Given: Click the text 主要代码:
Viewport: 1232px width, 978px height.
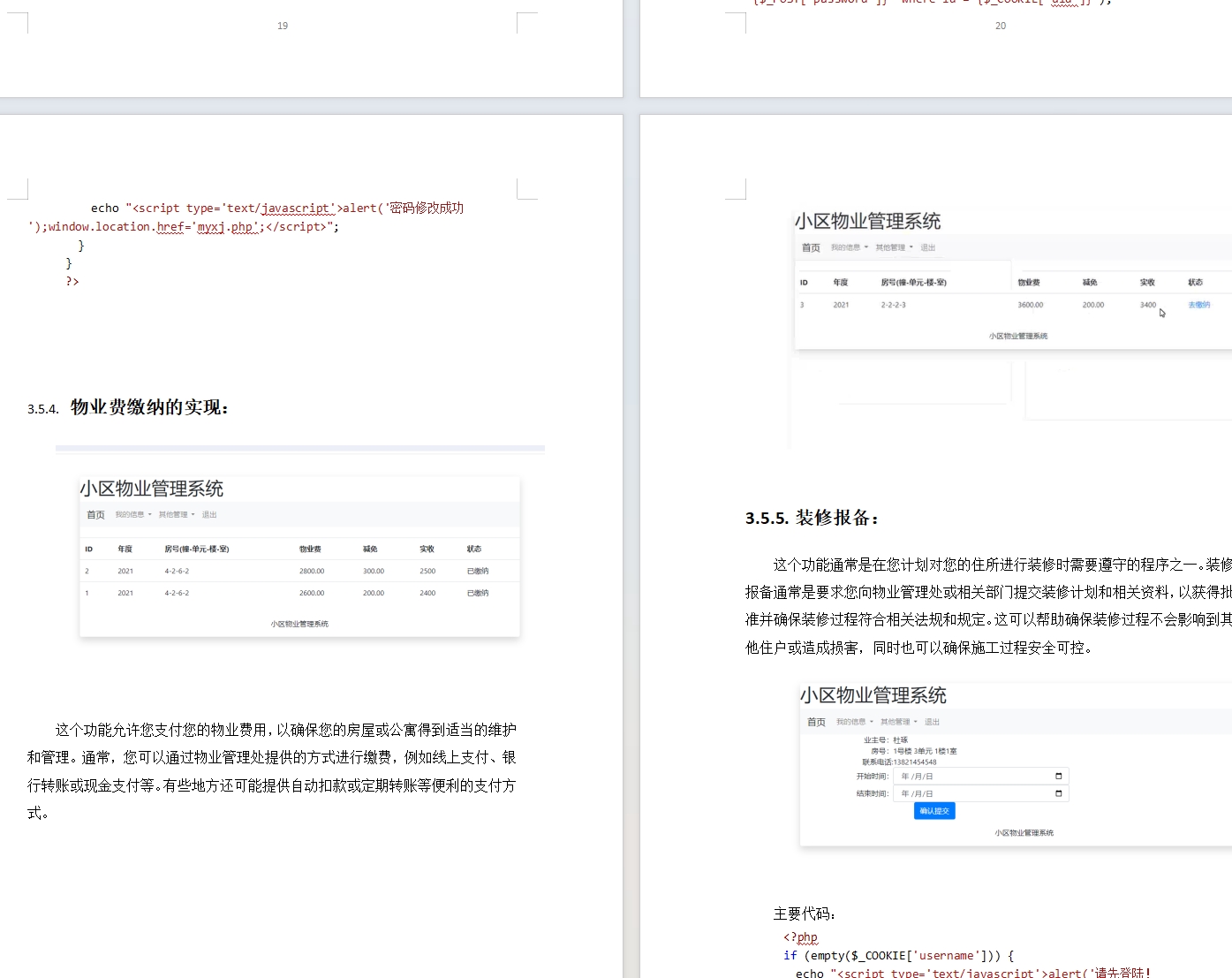Looking at the screenshot, I should pyautogui.click(x=805, y=914).
